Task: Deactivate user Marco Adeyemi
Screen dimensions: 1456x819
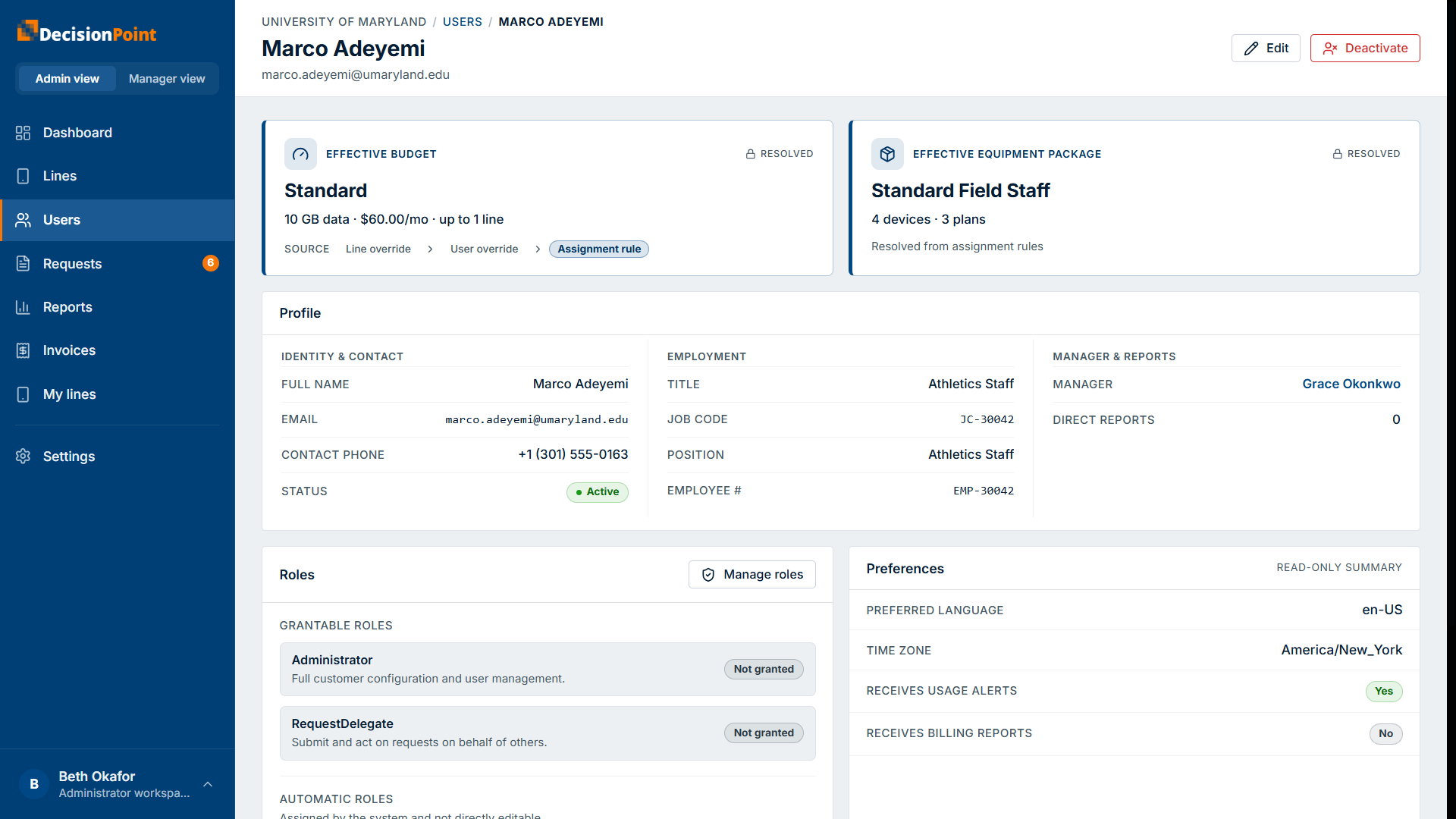Action: coord(1365,48)
